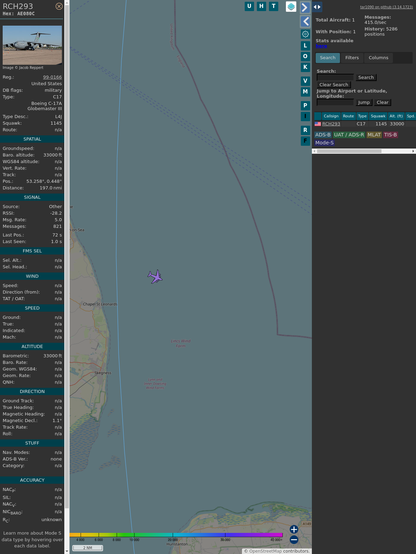This screenshot has width=416, height=554.
Task: Click the left chevron to shrink sidebar
Action: (305, 22)
